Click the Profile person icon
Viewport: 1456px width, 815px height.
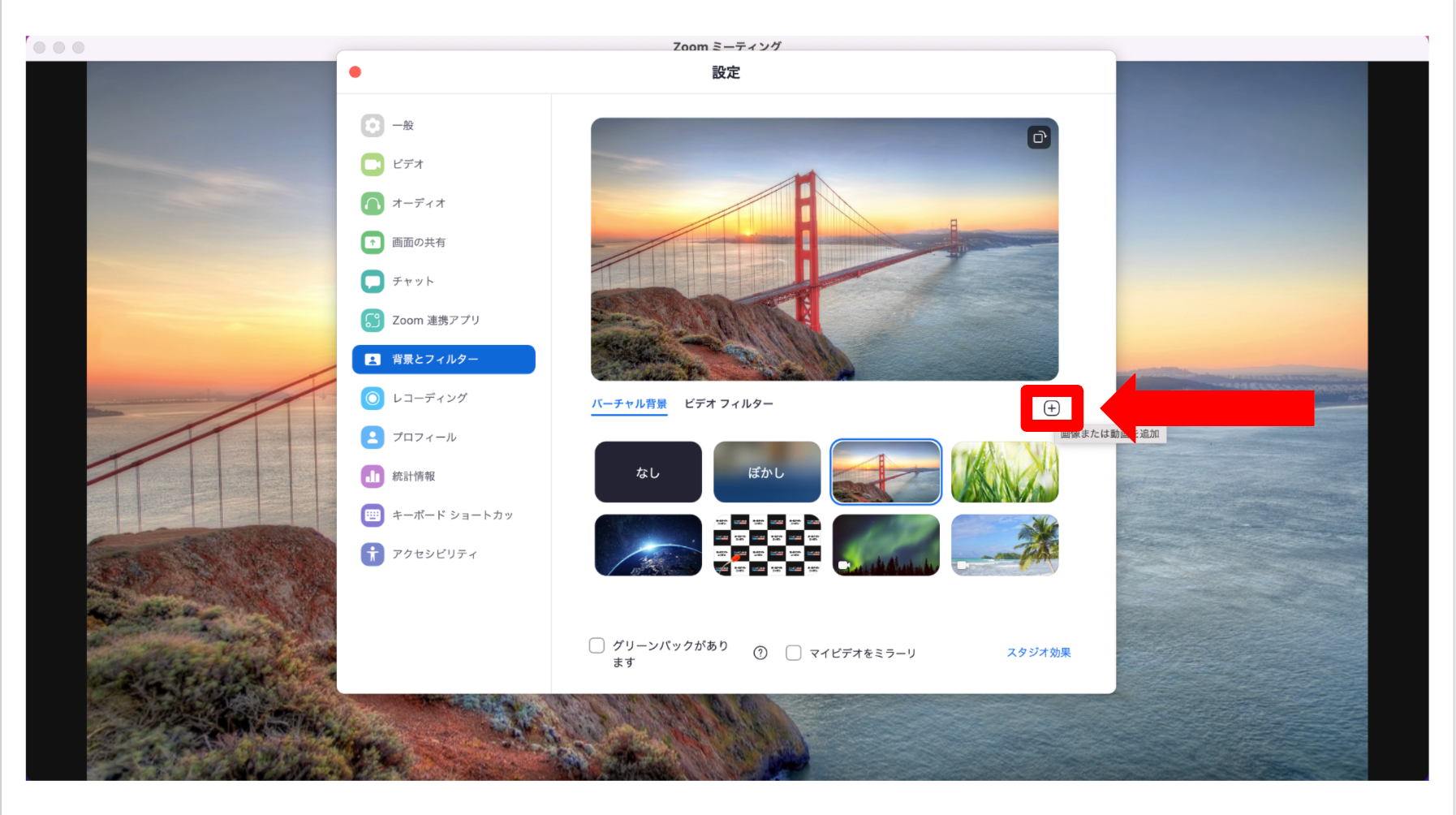(373, 438)
